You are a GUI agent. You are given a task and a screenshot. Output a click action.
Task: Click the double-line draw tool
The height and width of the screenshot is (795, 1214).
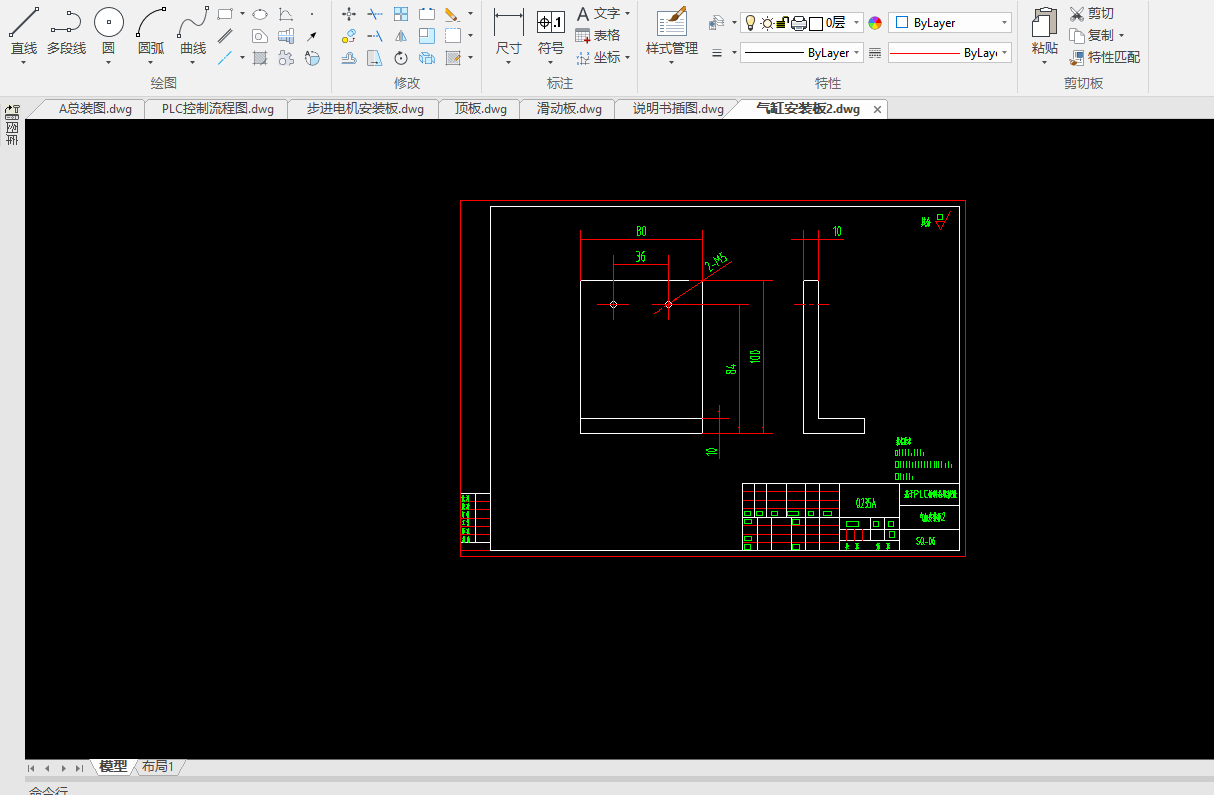click(226, 36)
